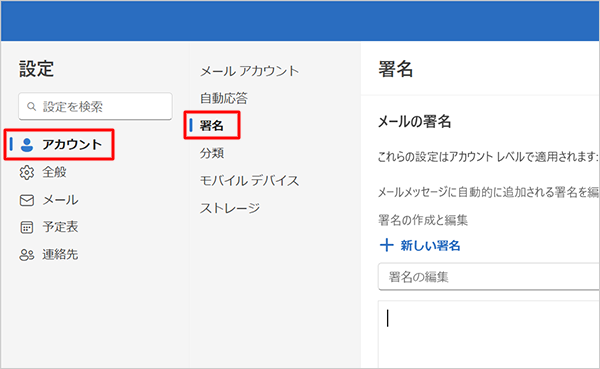Focus the 設定を検索 search box
This screenshot has height=369, width=600.
pyautogui.click(x=95, y=106)
